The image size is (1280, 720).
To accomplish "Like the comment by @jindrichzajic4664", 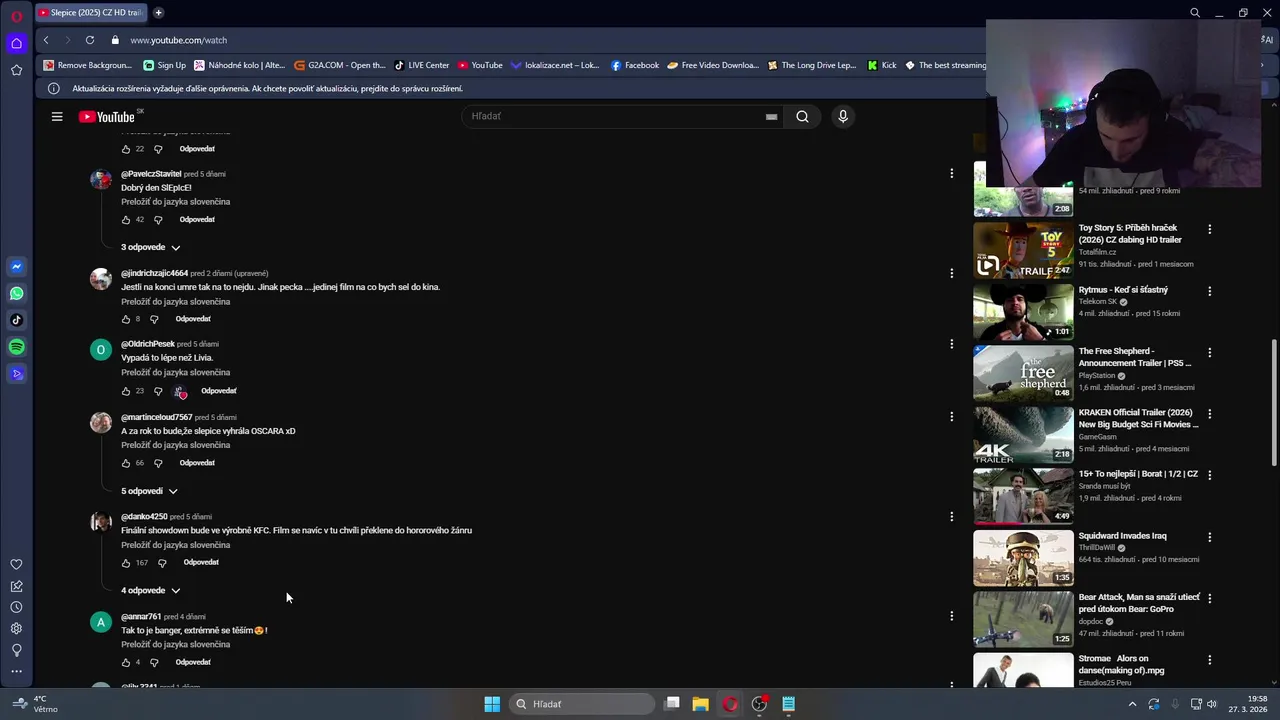I will pyautogui.click(x=126, y=319).
